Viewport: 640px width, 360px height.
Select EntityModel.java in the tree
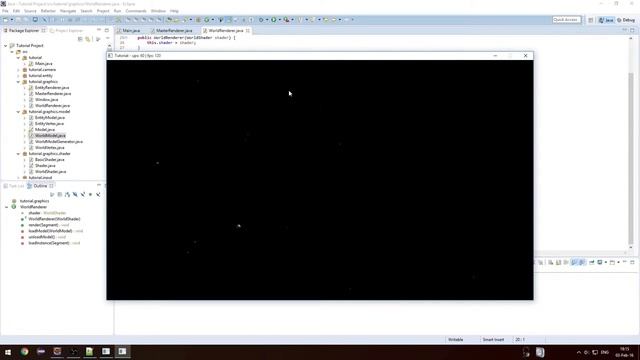point(49,118)
